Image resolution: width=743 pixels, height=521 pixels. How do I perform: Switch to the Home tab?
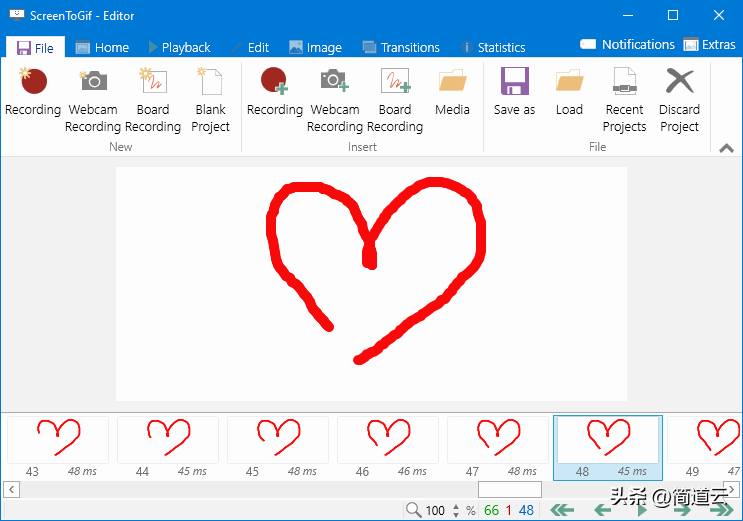point(102,48)
